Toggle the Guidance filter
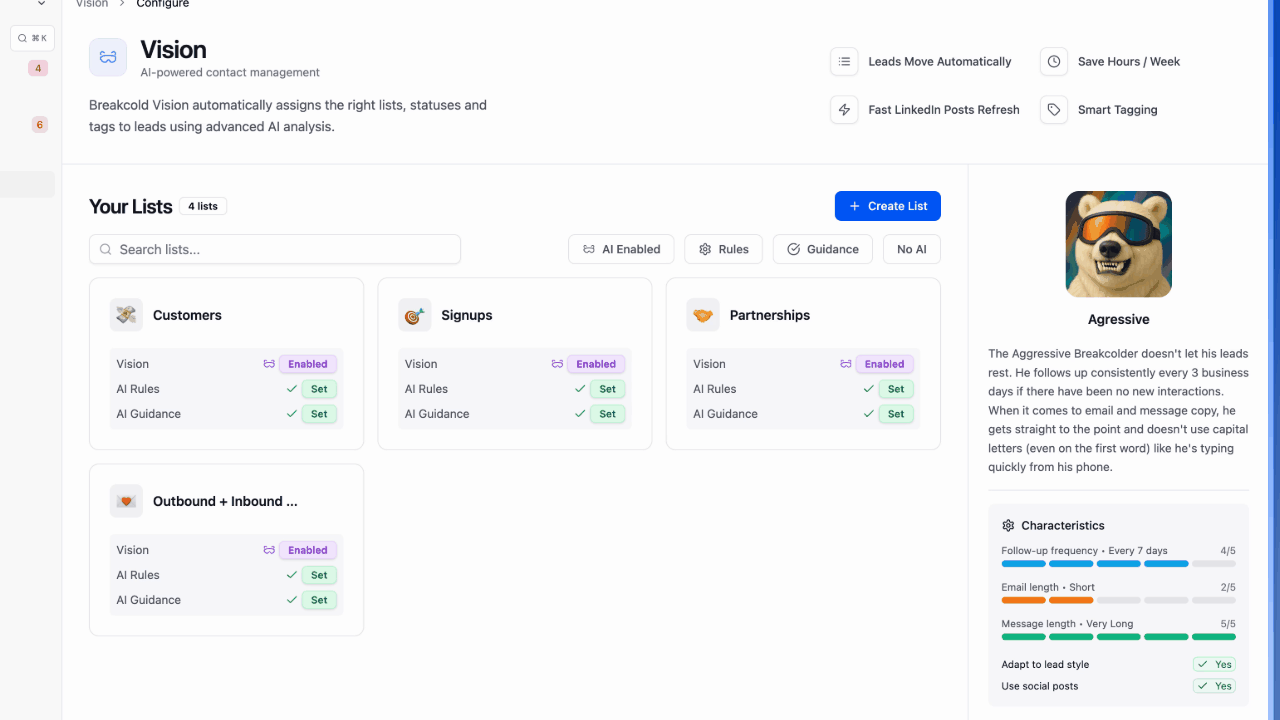Viewport: 1280px width, 720px height. tap(823, 249)
